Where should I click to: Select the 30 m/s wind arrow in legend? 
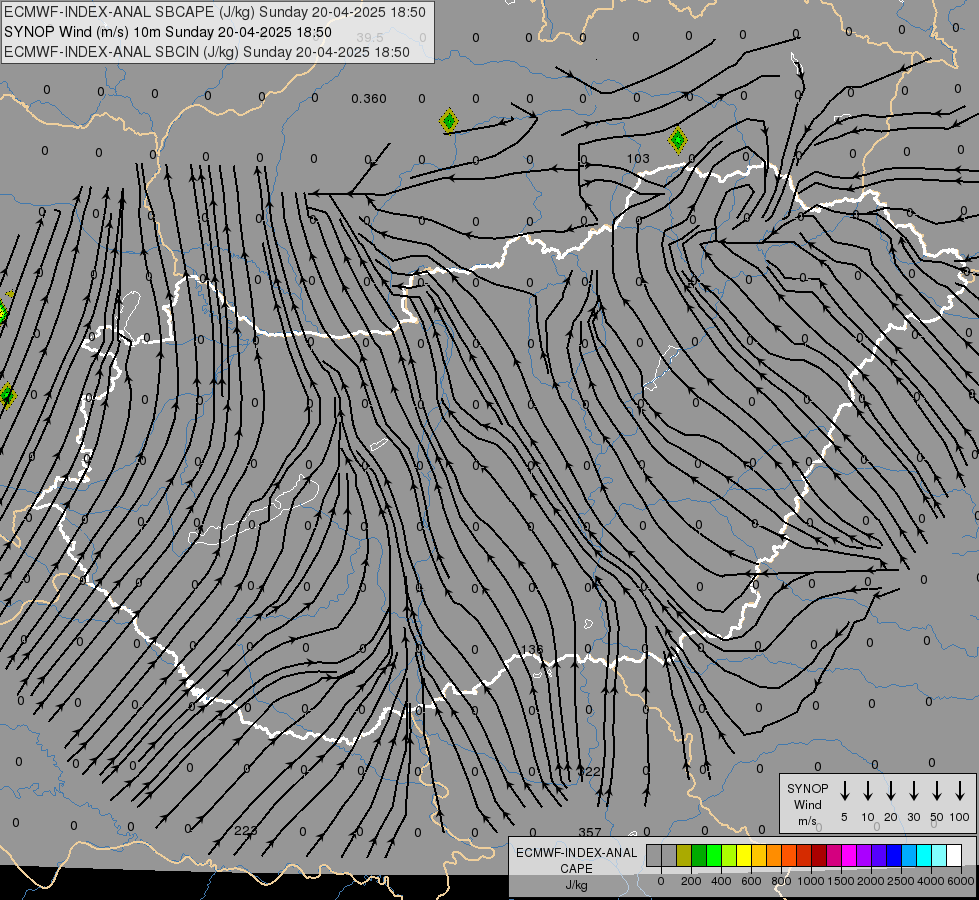coord(913,791)
